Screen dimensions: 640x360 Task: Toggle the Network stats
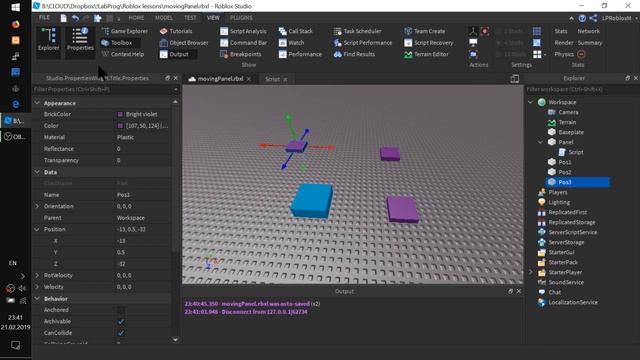[589, 31]
